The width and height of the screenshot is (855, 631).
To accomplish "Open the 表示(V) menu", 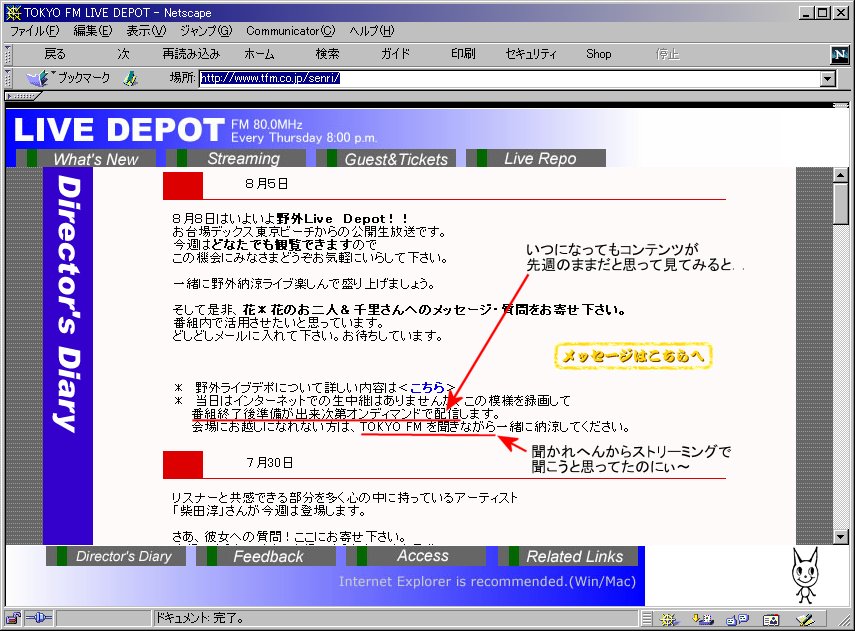I will coord(146,31).
